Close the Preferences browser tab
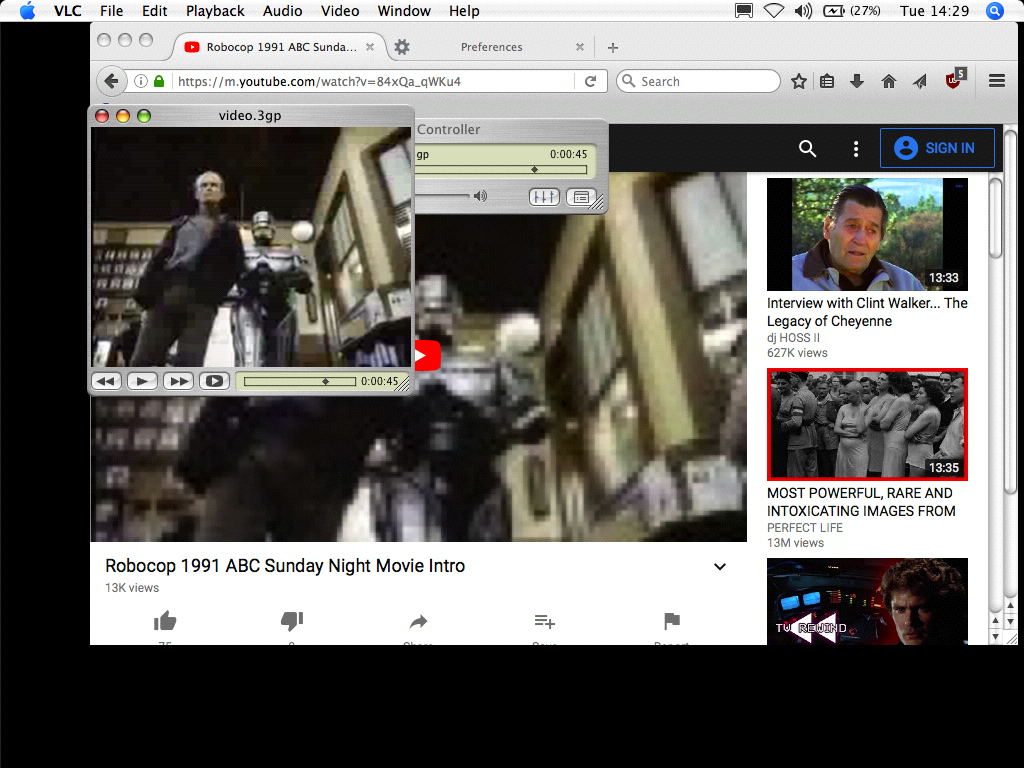1024x768 pixels. tap(579, 47)
